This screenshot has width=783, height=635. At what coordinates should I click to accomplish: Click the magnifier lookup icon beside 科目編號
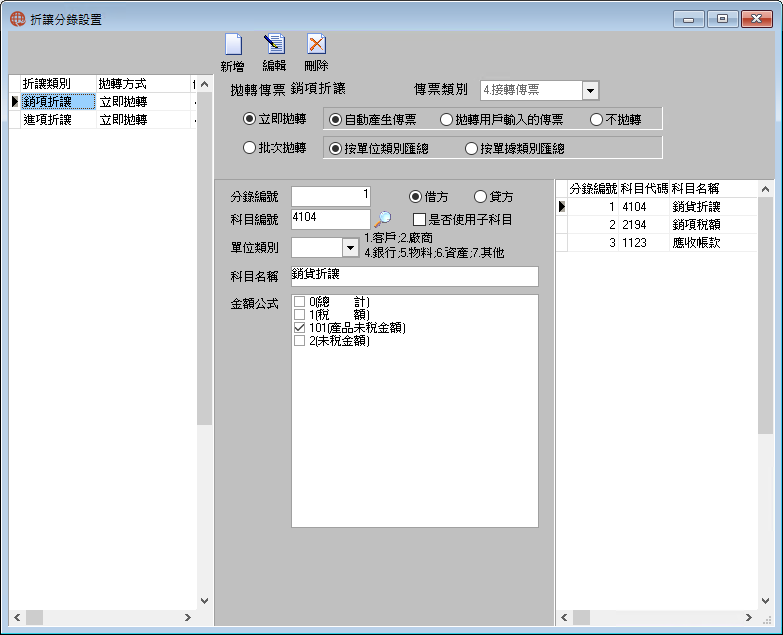(383, 219)
